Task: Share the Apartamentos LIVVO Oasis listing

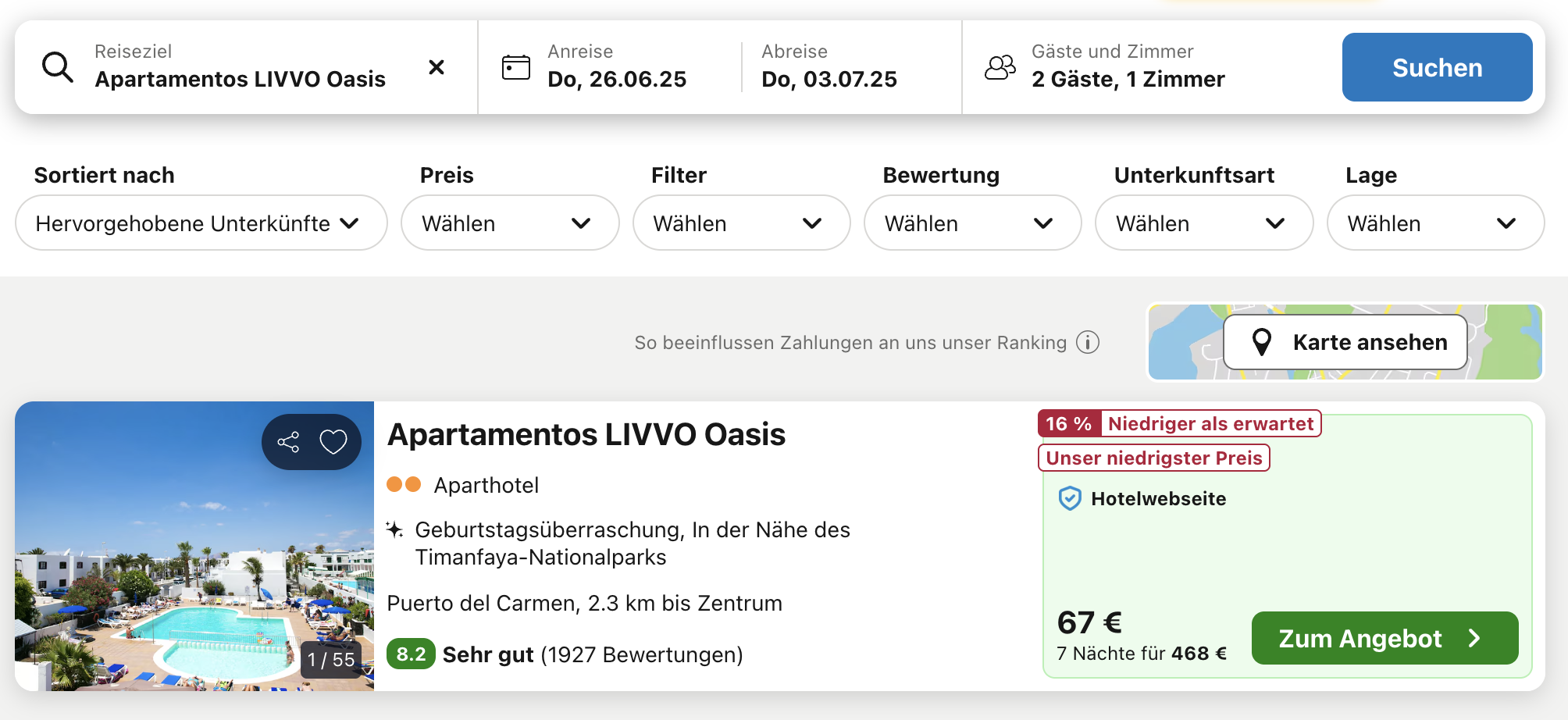Action: coord(288,442)
